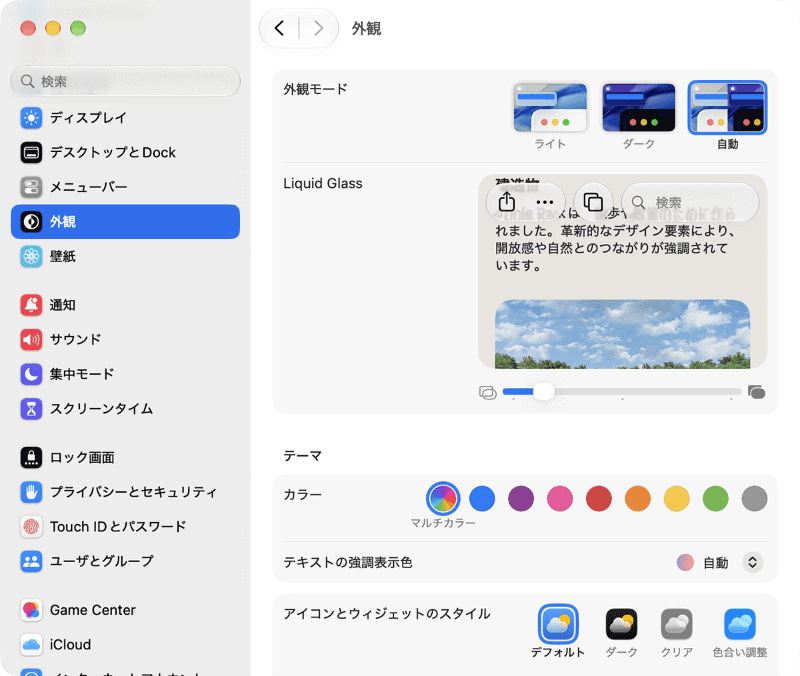This screenshot has width=800, height=676.
Task: Select purple theme color swatch
Action: coord(521,498)
